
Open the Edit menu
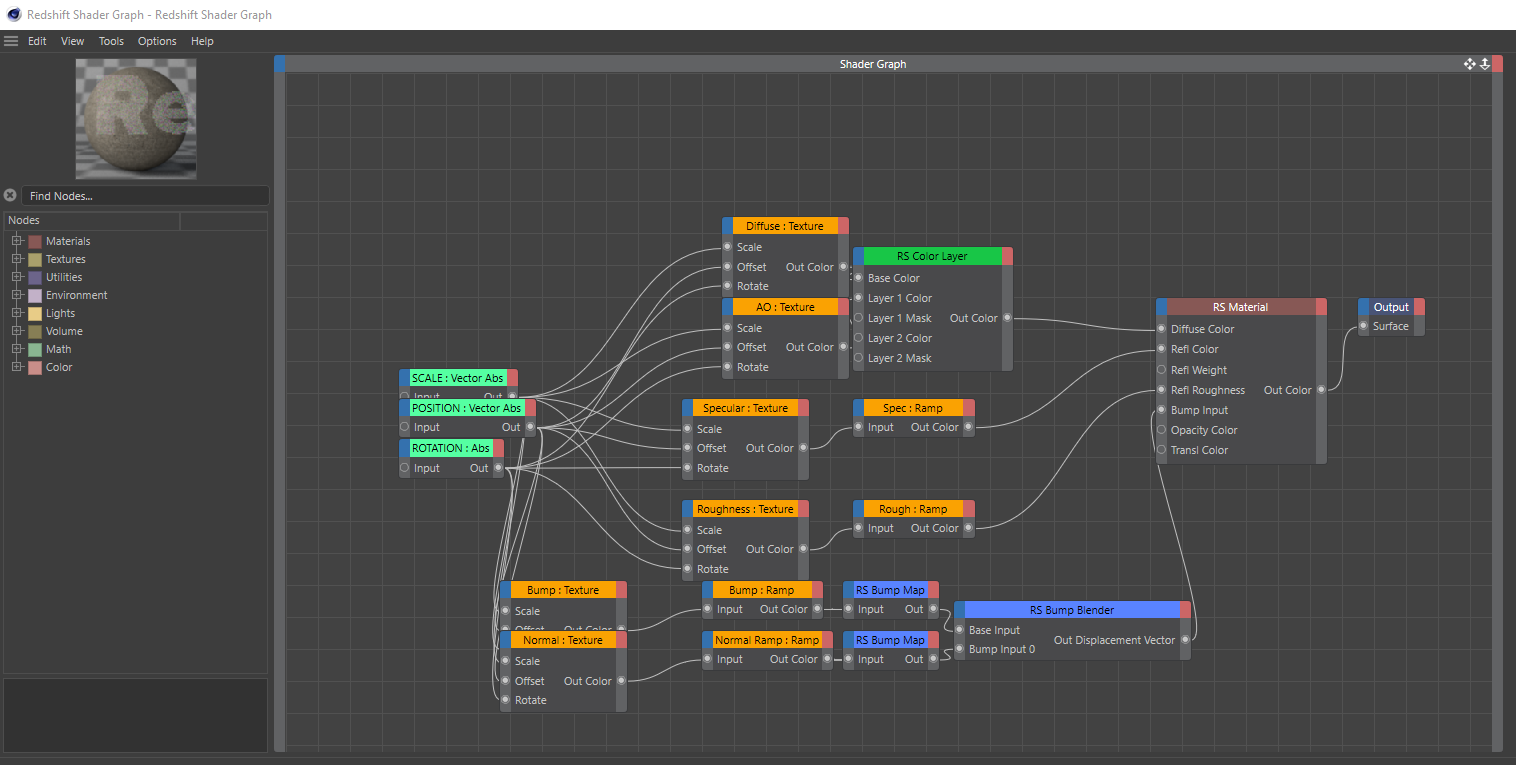[37, 41]
